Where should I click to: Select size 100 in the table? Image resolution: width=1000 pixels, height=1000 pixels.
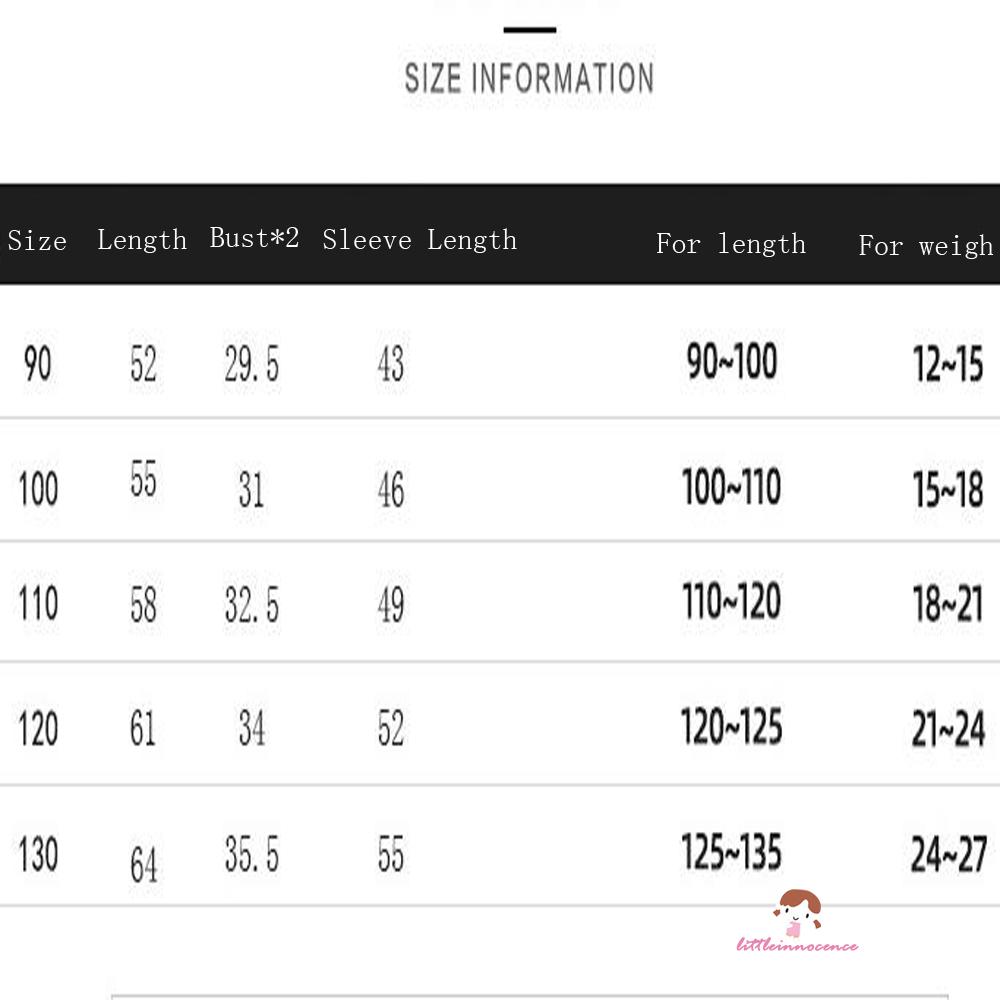pos(38,489)
